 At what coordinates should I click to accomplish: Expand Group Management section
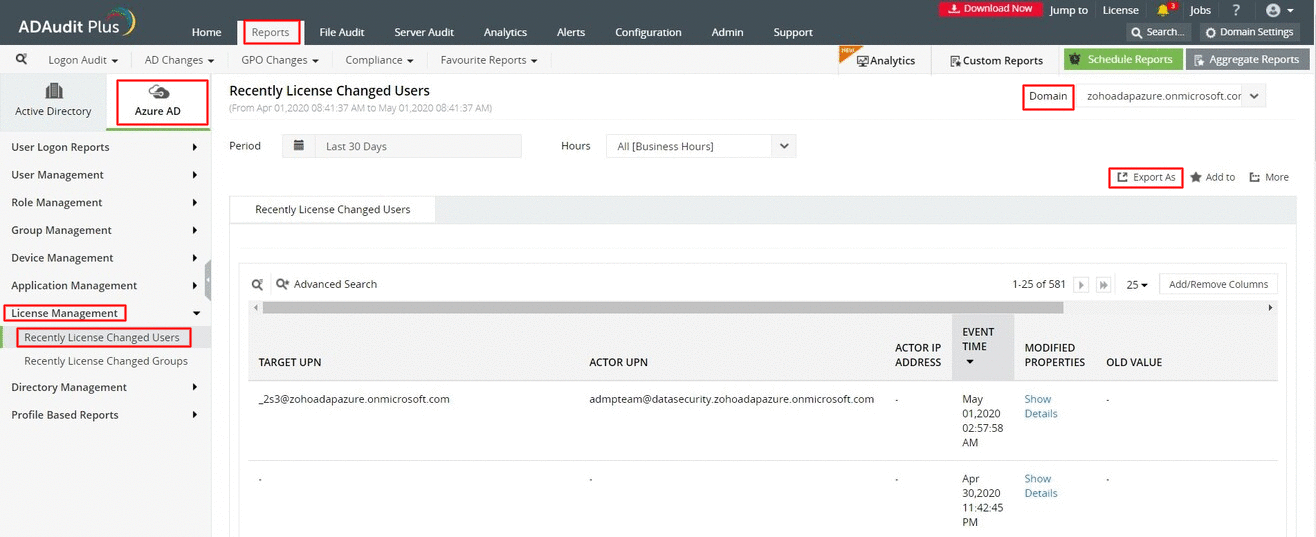(x=105, y=230)
